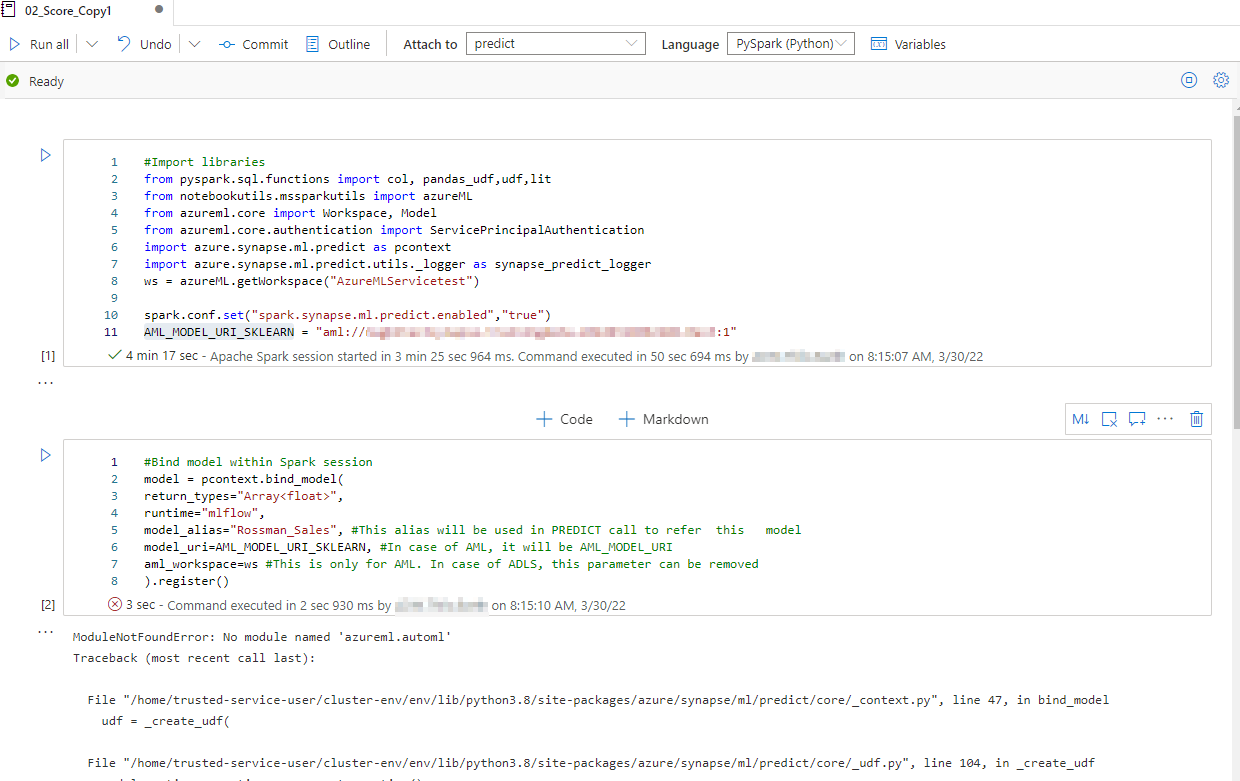Image resolution: width=1240 pixels, height=781 pixels.
Task: Open the Outline panel
Action: tap(338, 44)
